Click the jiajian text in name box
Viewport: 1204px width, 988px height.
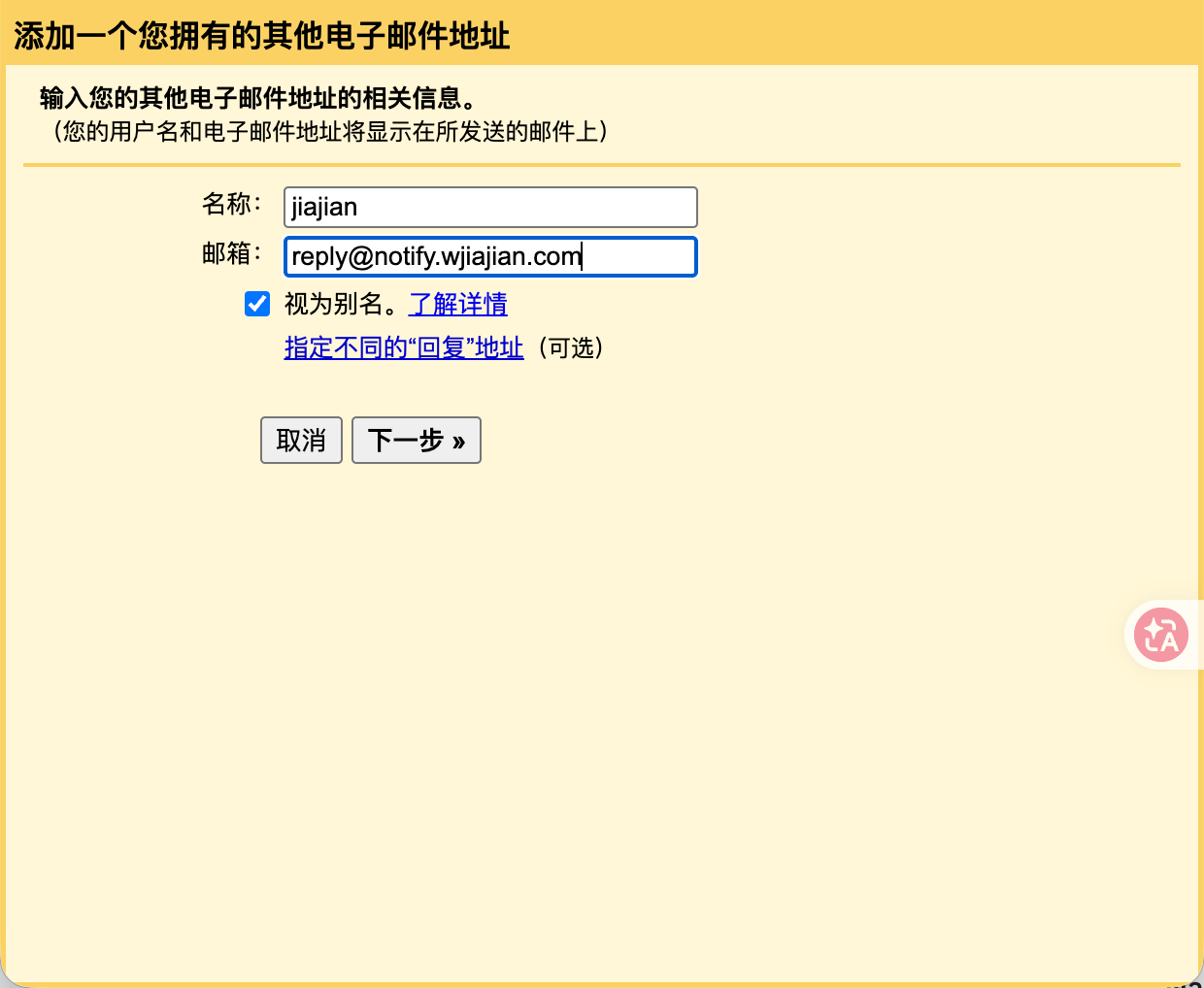pyautogui.click(x=324, y=207)
